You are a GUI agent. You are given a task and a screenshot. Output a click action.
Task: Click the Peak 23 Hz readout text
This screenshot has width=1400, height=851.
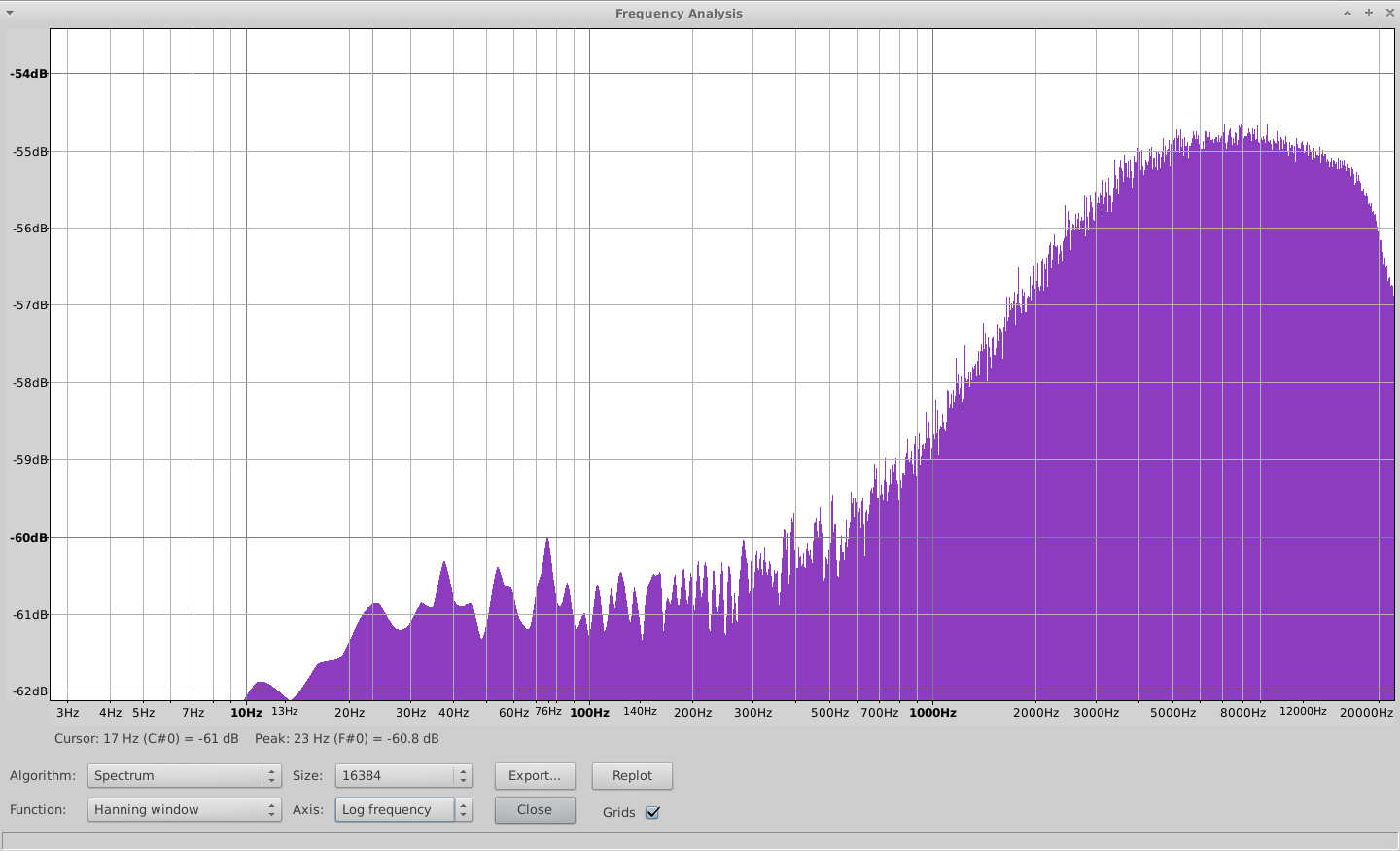347,739
